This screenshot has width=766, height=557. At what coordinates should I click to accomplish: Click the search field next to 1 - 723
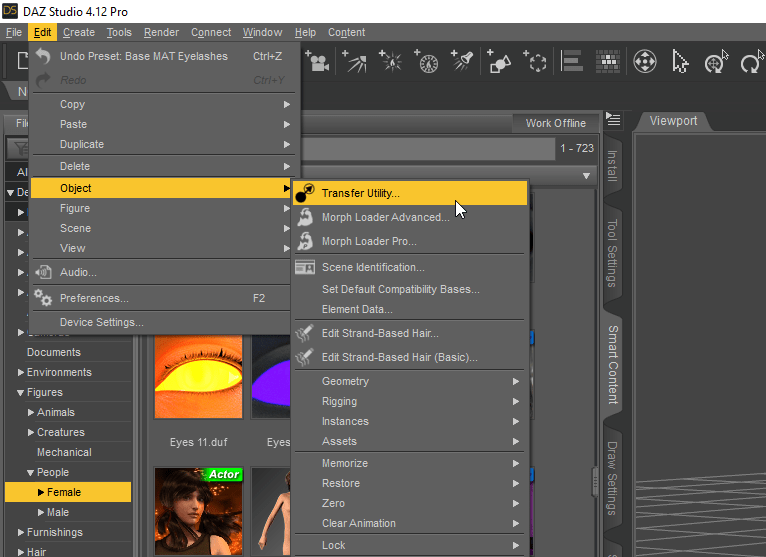coord(427,148)
